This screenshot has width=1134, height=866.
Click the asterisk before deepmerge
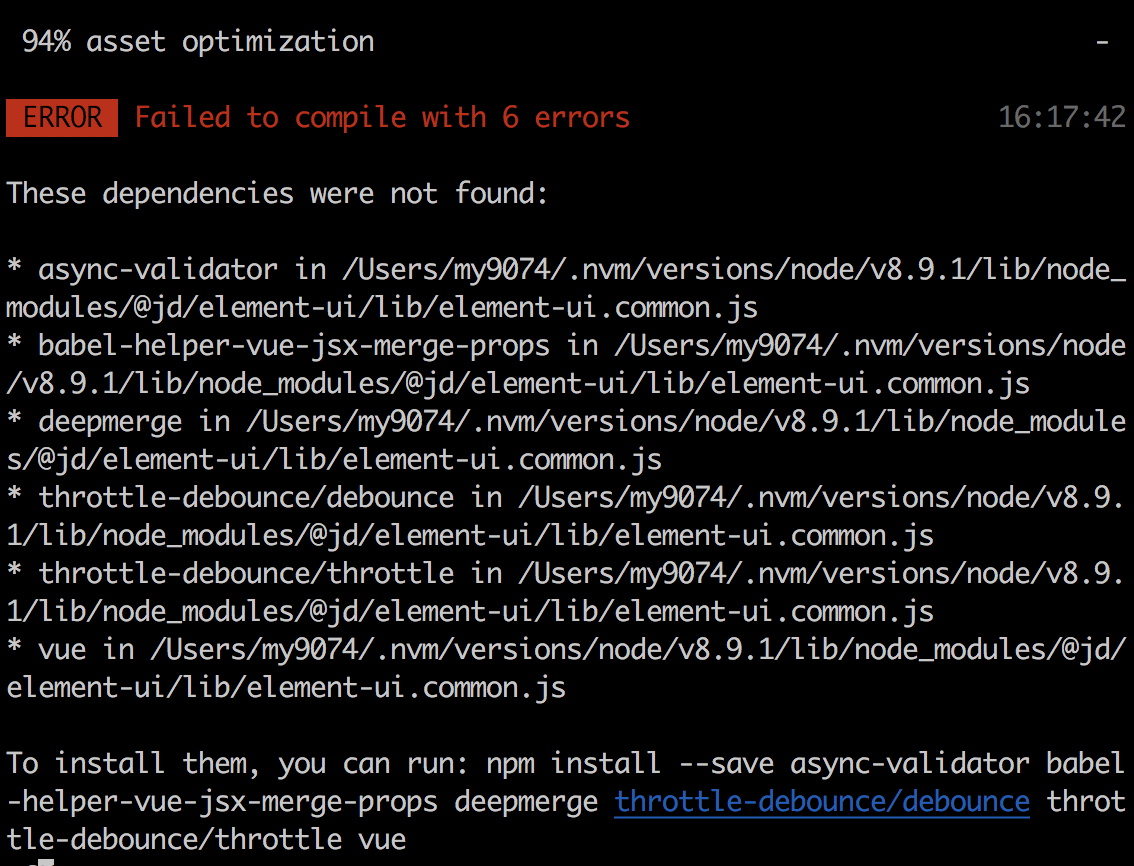pos(14,419)
